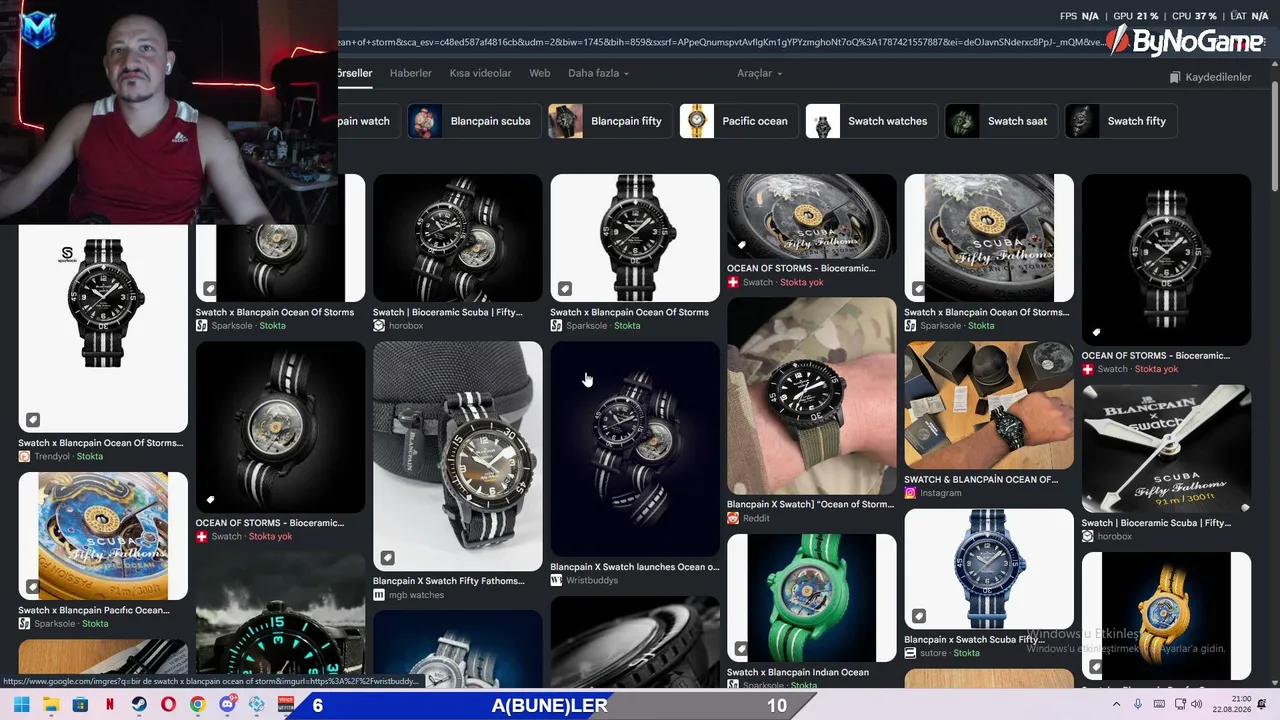The width and height of the screenshot is (1280, 720).
Task: Open the horobox Scuba Fifty Fathoms close-up
Action: click(x=1166, y=449)
